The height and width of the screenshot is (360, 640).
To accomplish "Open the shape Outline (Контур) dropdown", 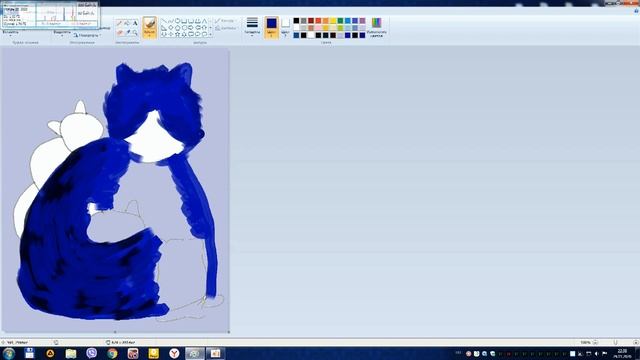I will pyautogui.click(x=226, y=21).
